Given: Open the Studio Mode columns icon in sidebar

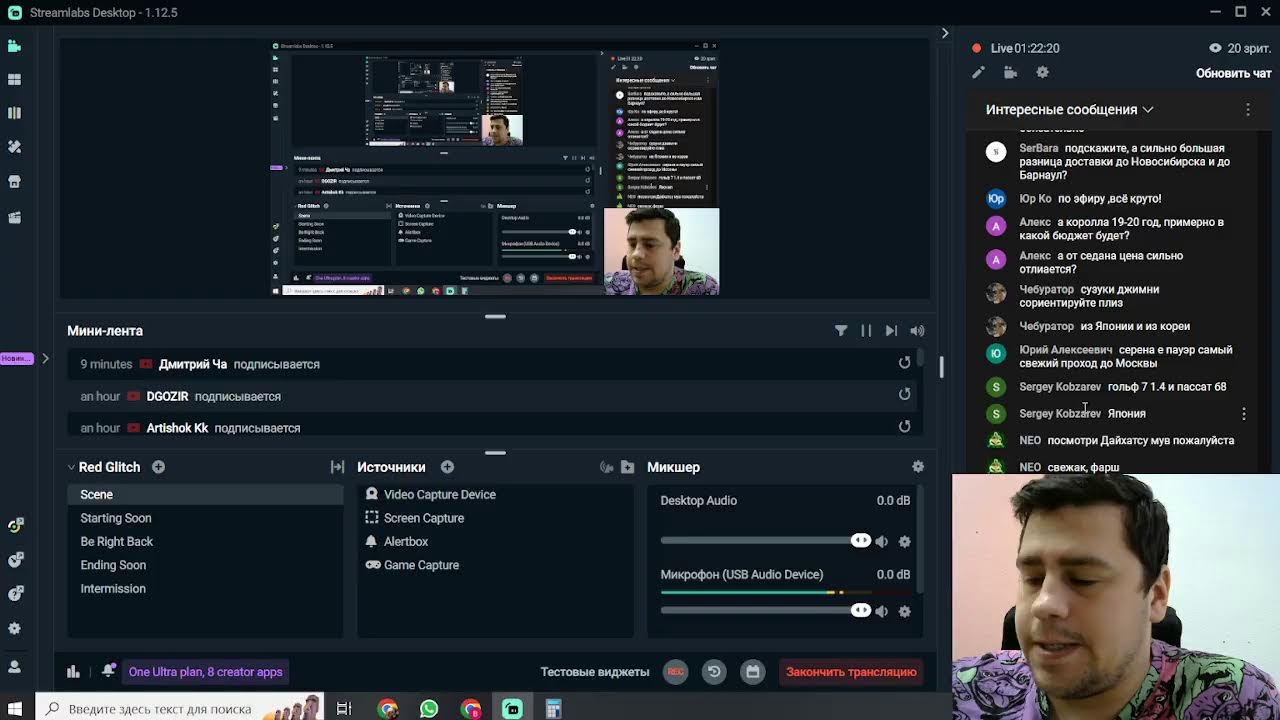Looking at the screenshot, I should [x=14, y=113].
